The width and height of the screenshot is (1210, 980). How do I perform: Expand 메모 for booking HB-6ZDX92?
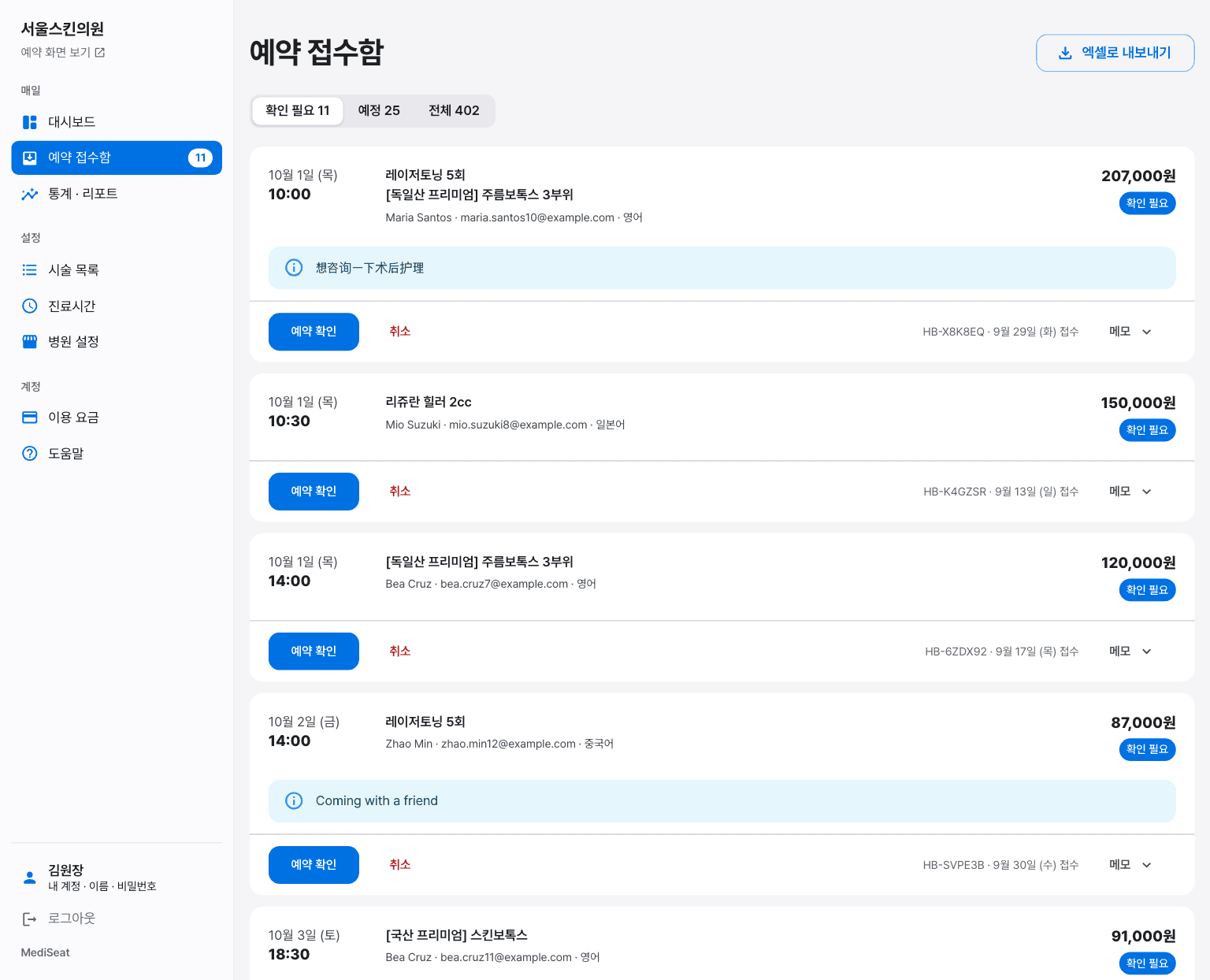tap(1130, 651)
